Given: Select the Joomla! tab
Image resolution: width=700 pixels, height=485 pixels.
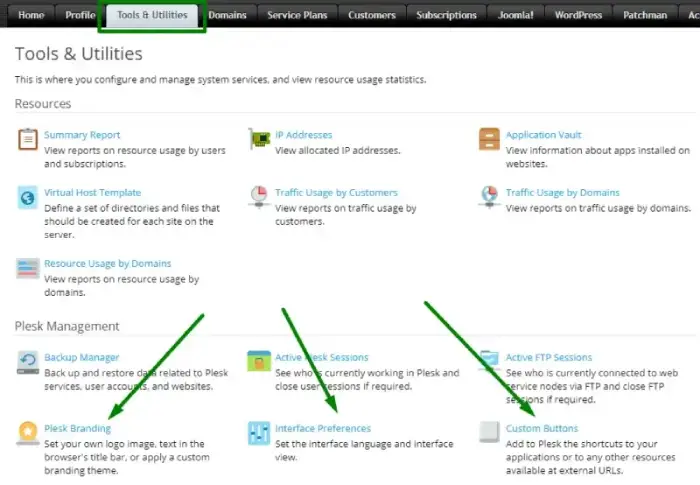Looking at the screenshot, I should [516, 15].
